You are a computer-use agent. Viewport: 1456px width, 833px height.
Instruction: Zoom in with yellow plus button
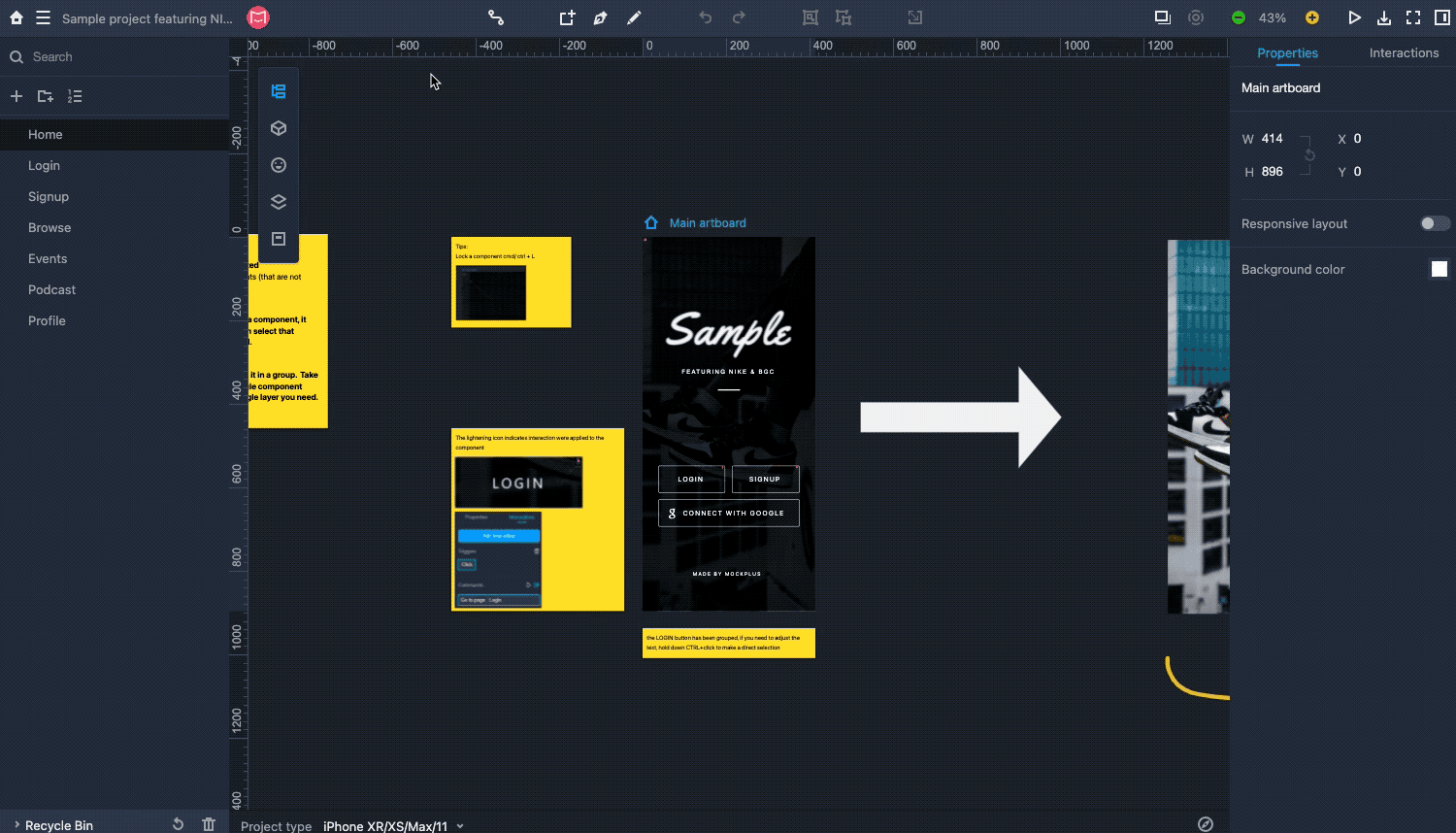1312,17
